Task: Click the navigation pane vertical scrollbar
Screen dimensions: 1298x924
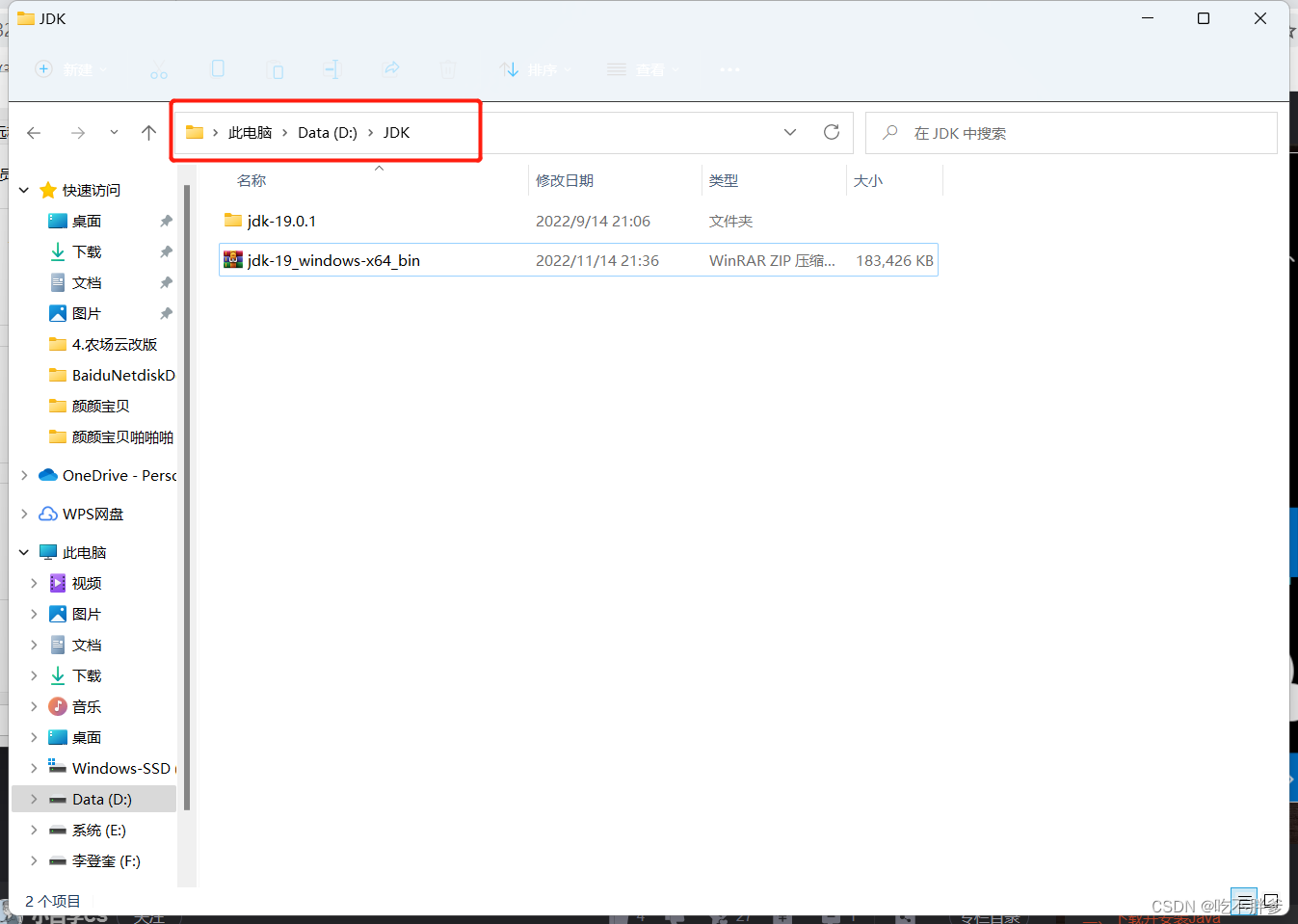Action: pos(187,496)
